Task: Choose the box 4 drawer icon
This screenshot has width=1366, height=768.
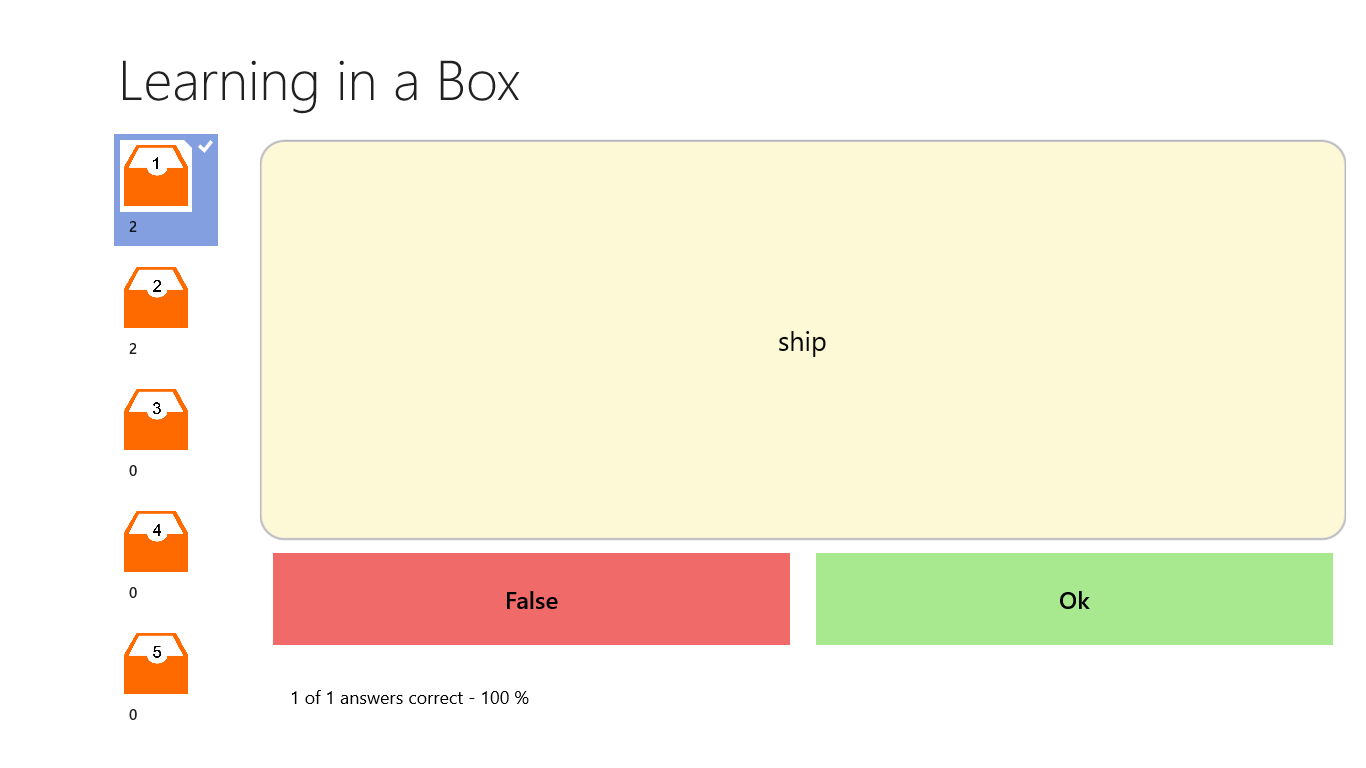Action: click(x=156, y=543)
